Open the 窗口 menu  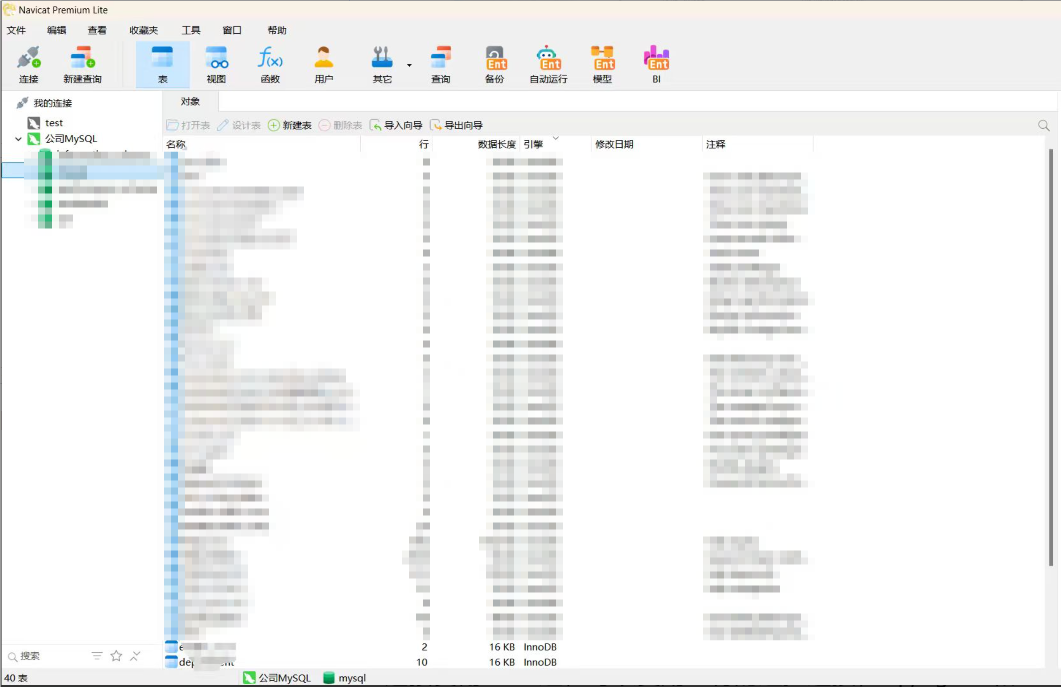232,30
